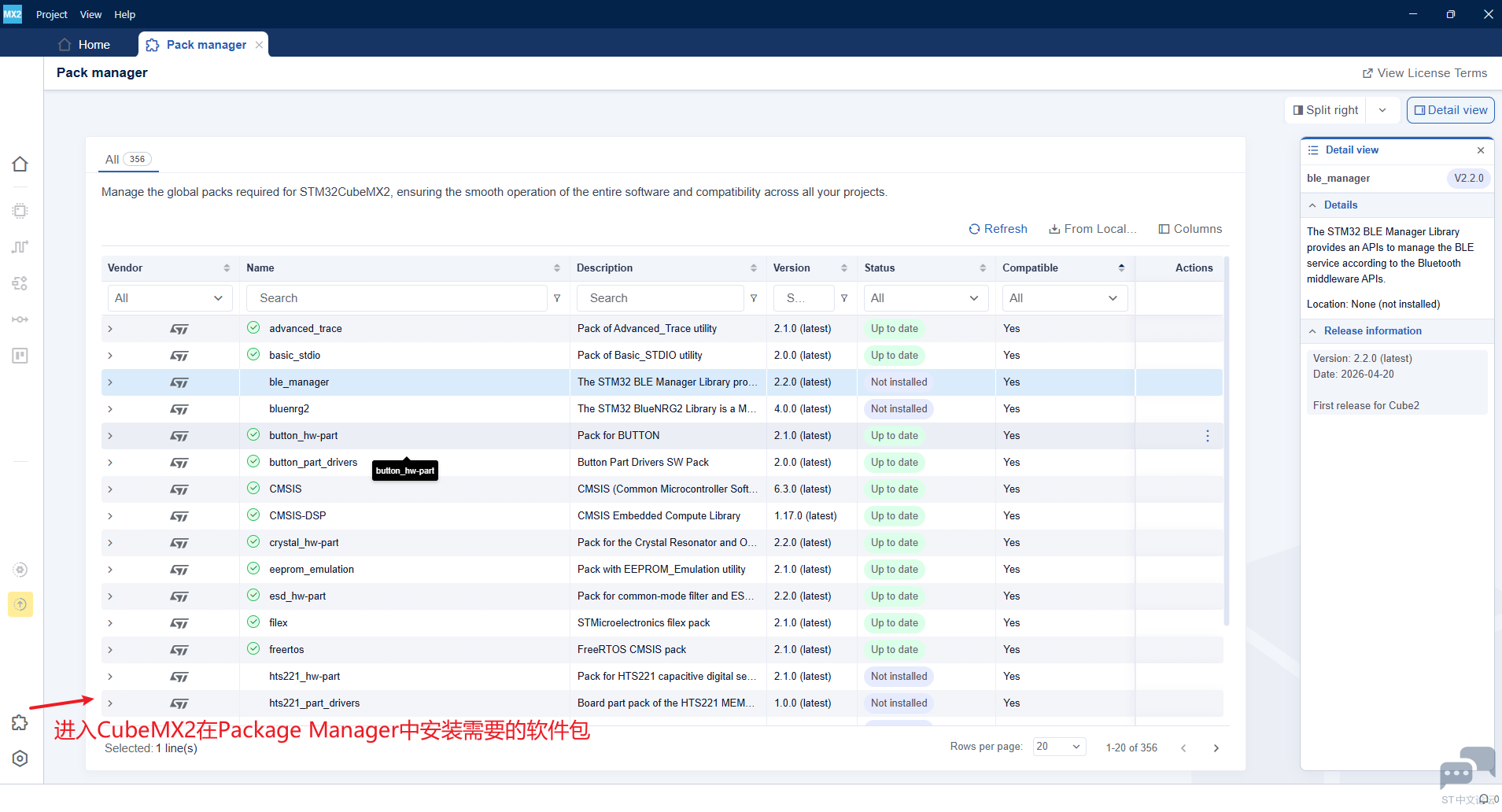Click the Name search field

tap(397, 298)
